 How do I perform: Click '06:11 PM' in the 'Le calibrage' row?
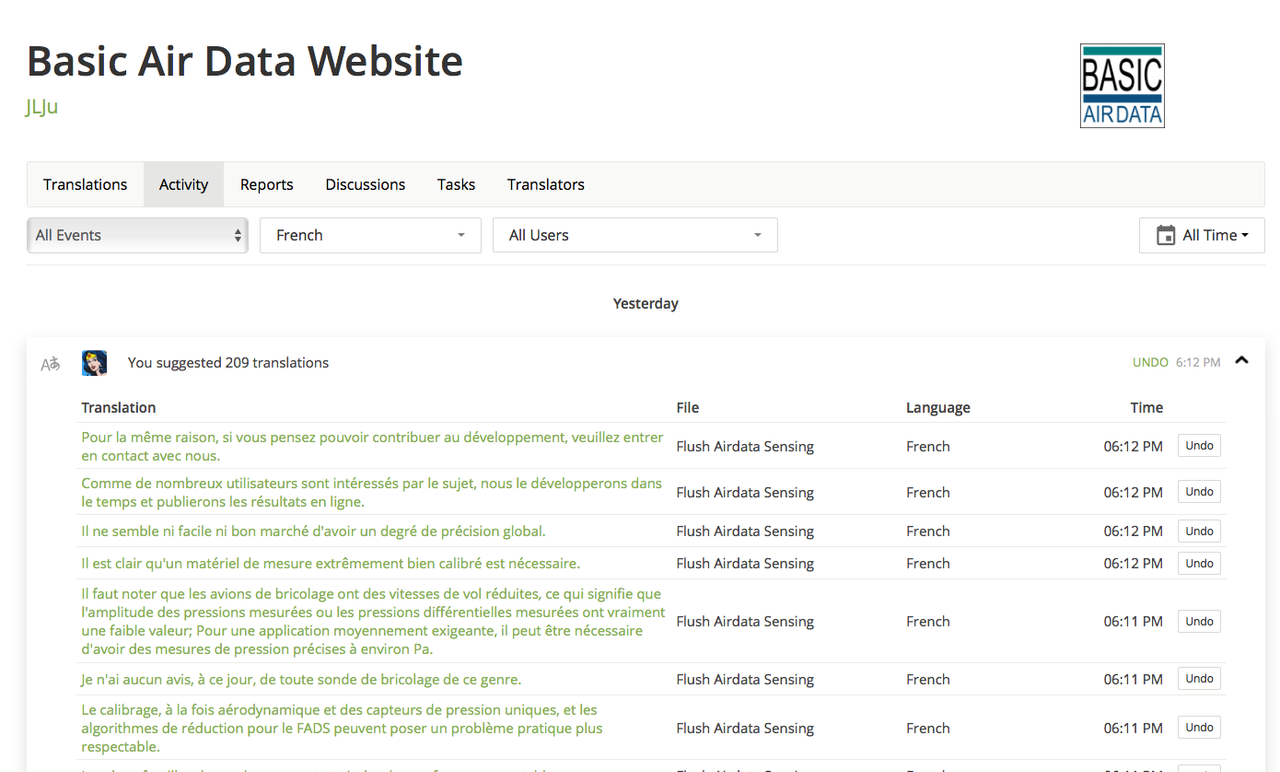pyautogui.click(x=1133, y=728)
